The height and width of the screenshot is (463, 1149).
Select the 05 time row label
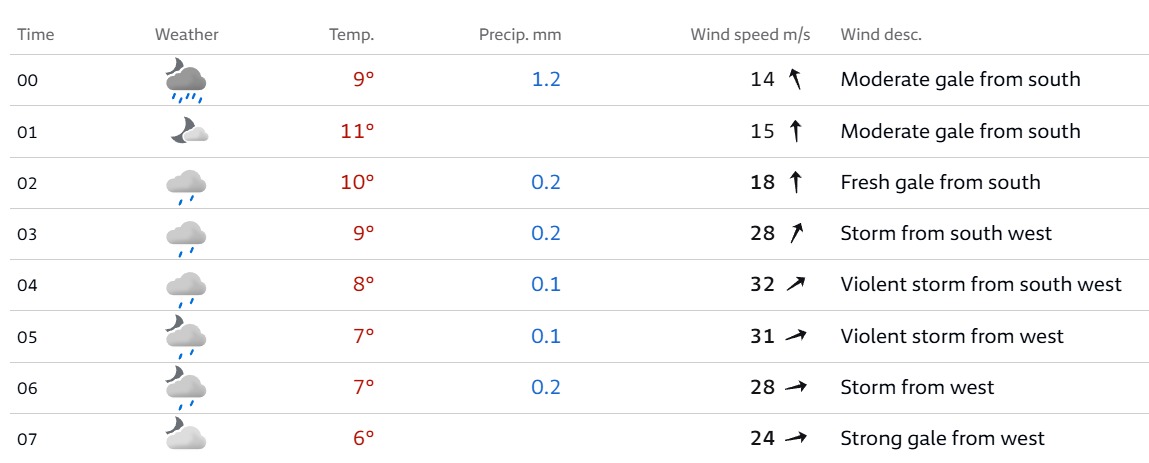27,337
